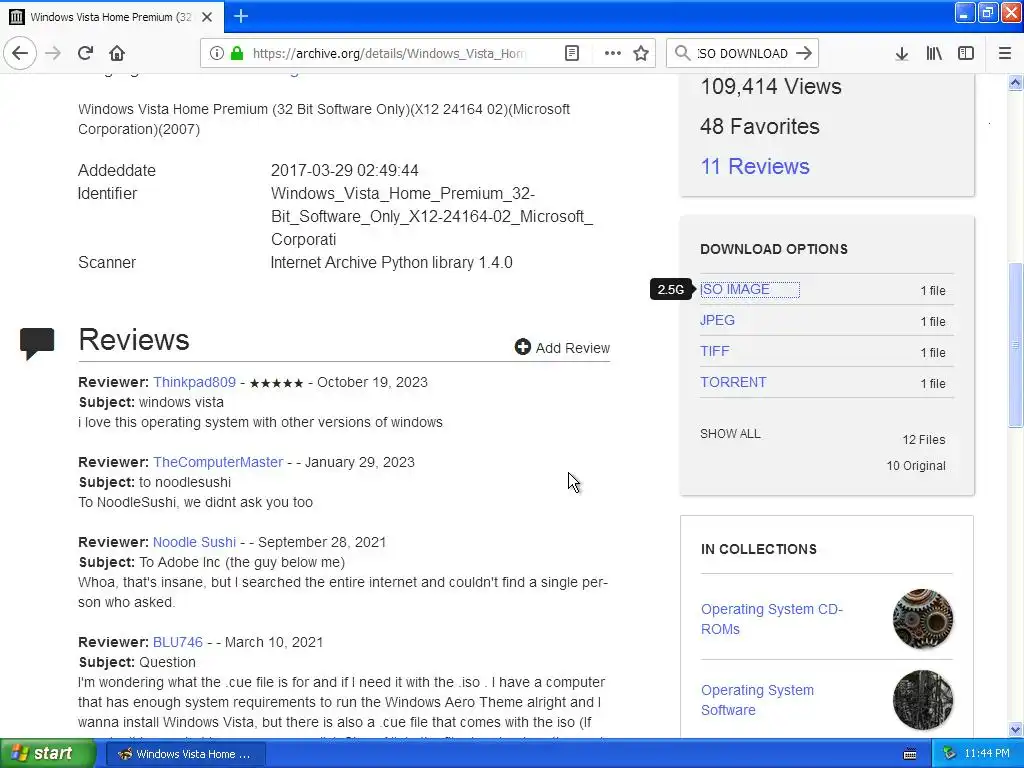Toggle the sidebar view icon
The image size is (1024, 768).
coord(966,54)
